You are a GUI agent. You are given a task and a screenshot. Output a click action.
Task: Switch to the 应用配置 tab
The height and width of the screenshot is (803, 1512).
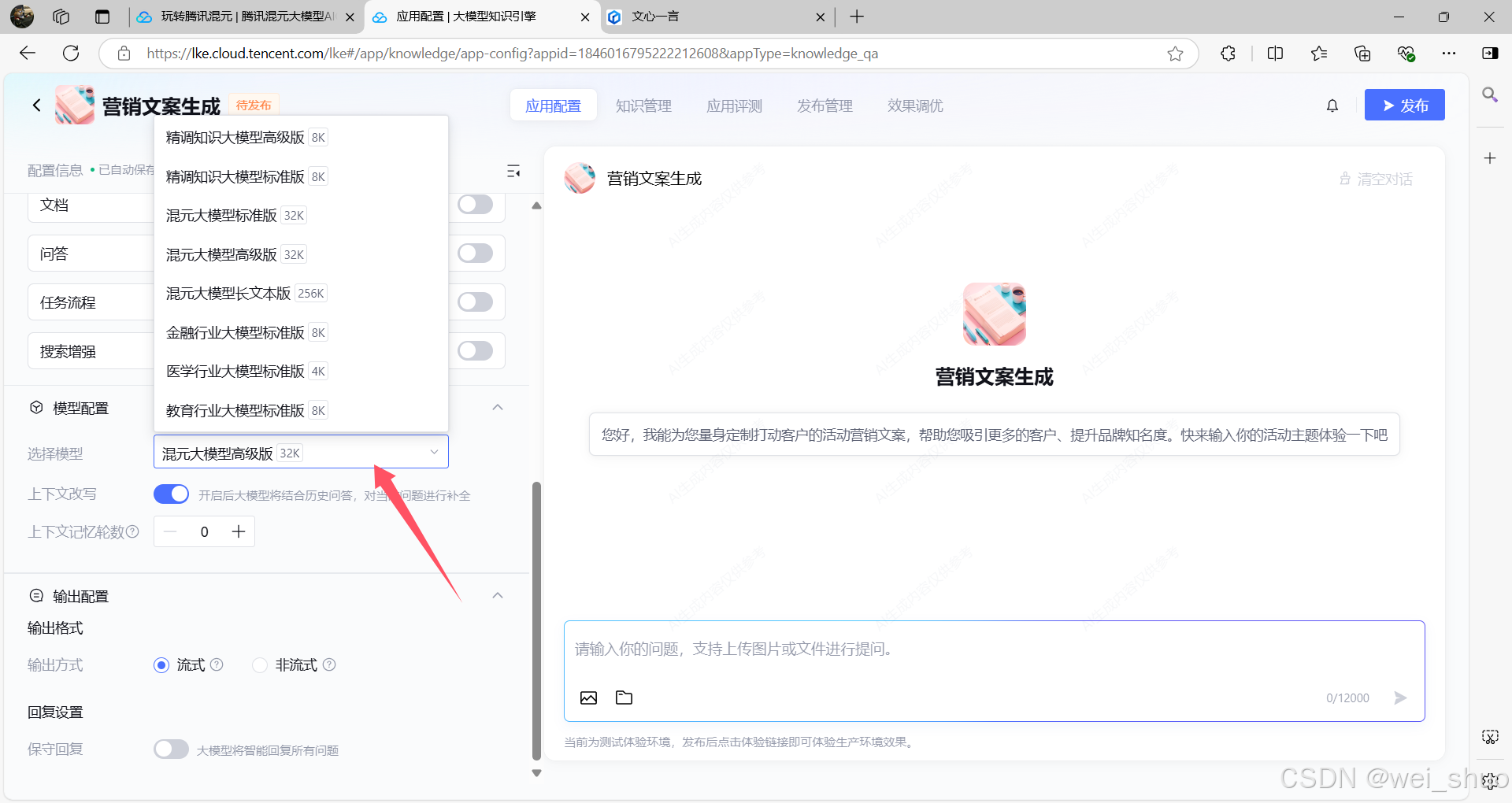(x=553, y=105)
